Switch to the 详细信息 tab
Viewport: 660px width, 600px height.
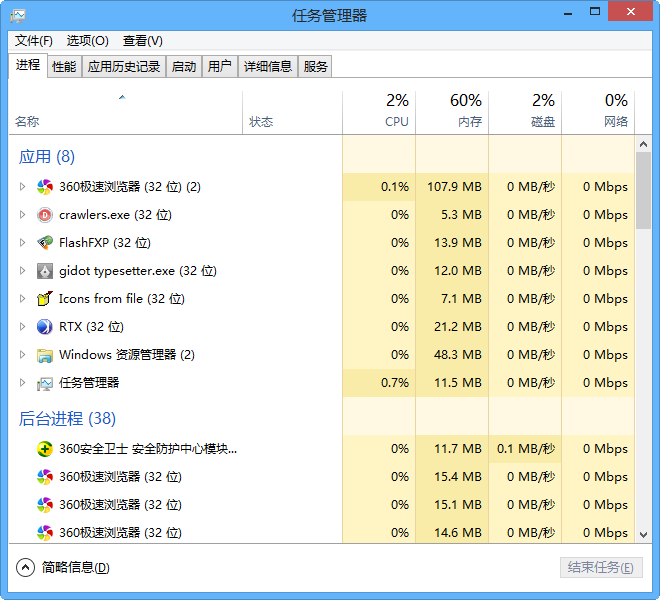click(x=268, y=67)
